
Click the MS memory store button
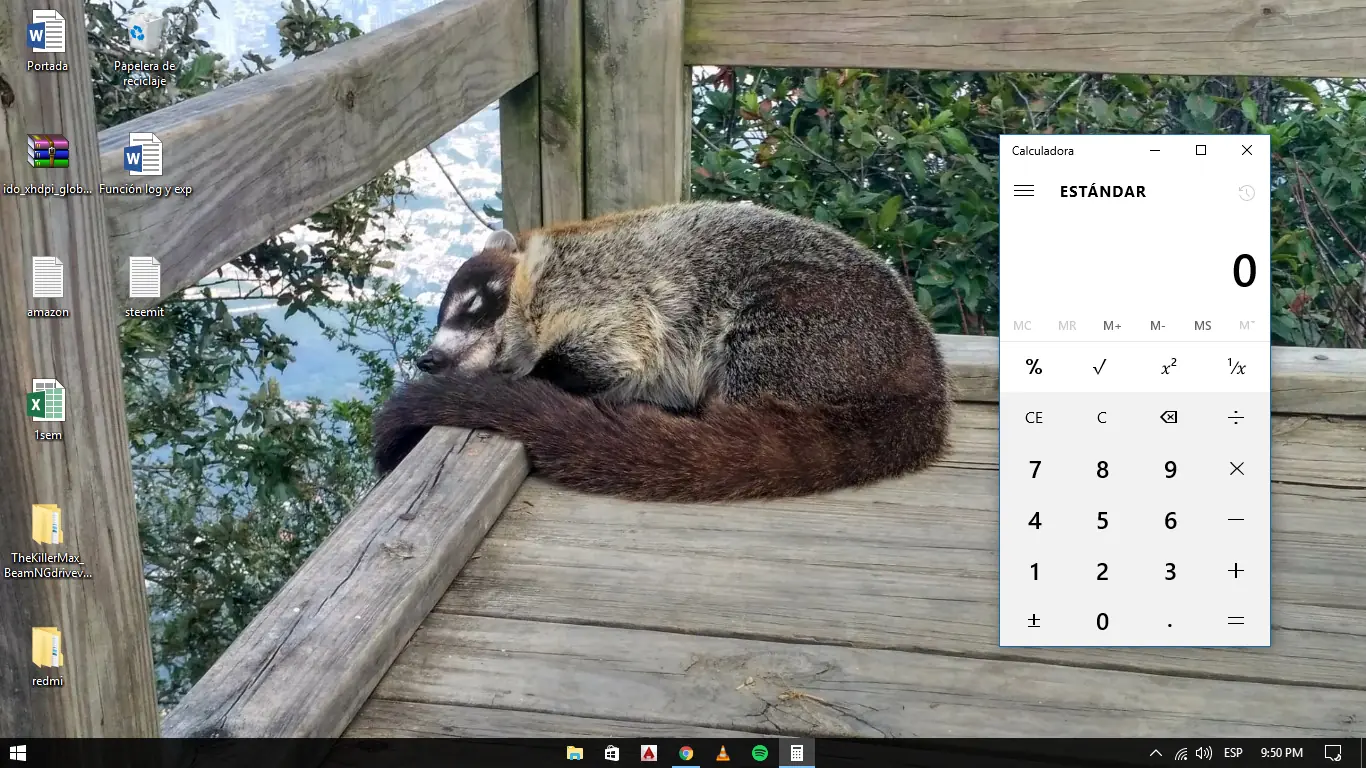click(x=1202, y=326)
